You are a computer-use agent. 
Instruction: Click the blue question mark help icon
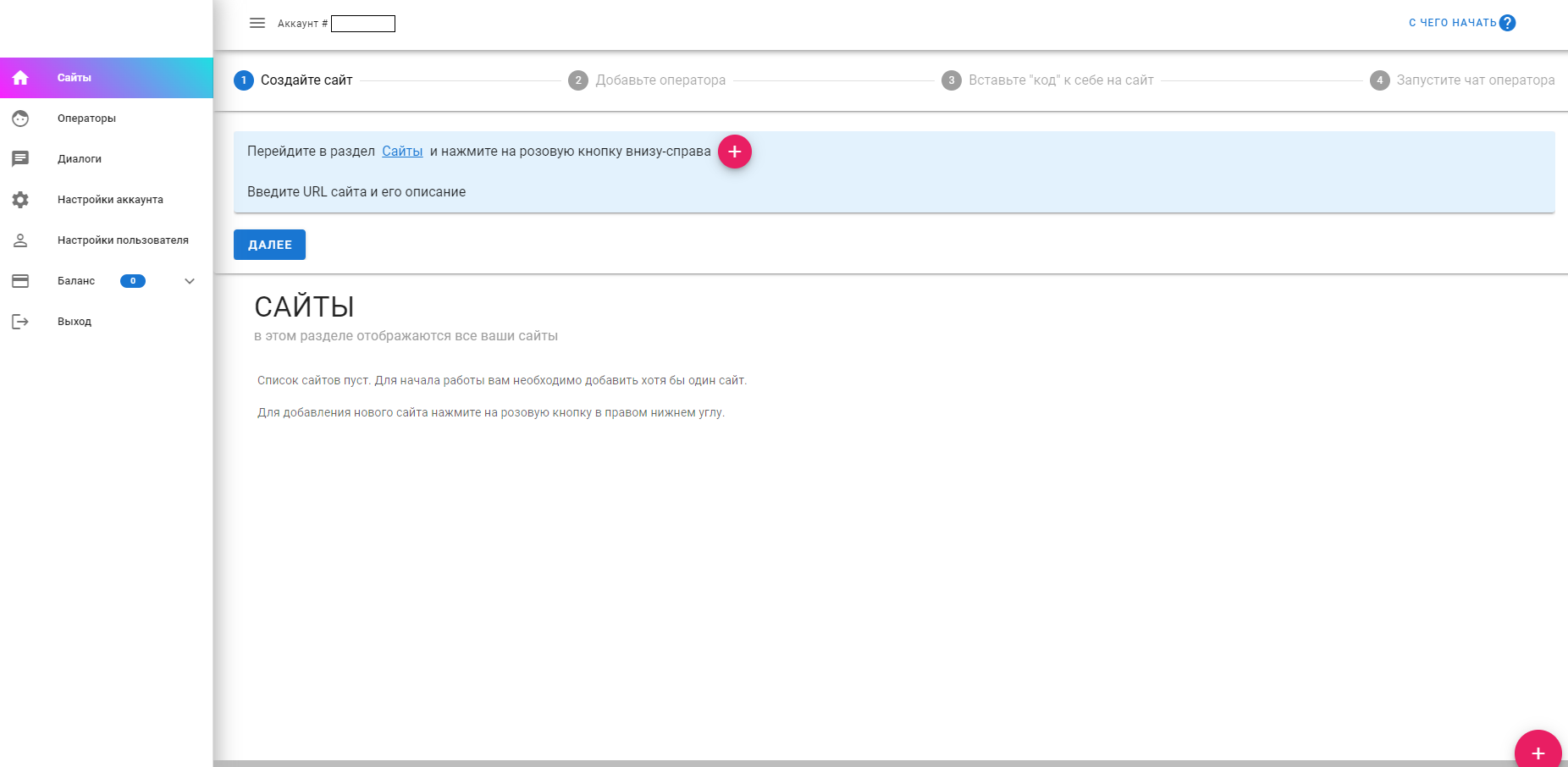coord(1507,23)
